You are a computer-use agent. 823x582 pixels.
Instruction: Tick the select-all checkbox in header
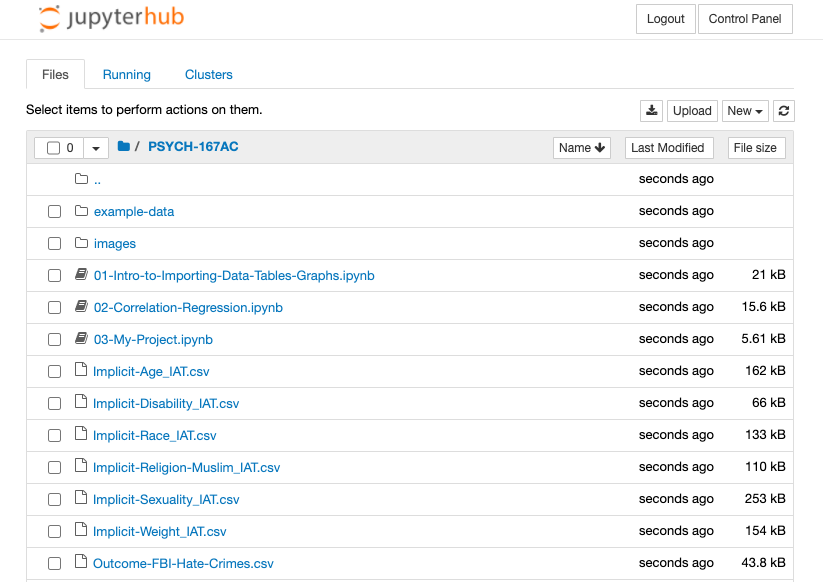click(54, 148)
